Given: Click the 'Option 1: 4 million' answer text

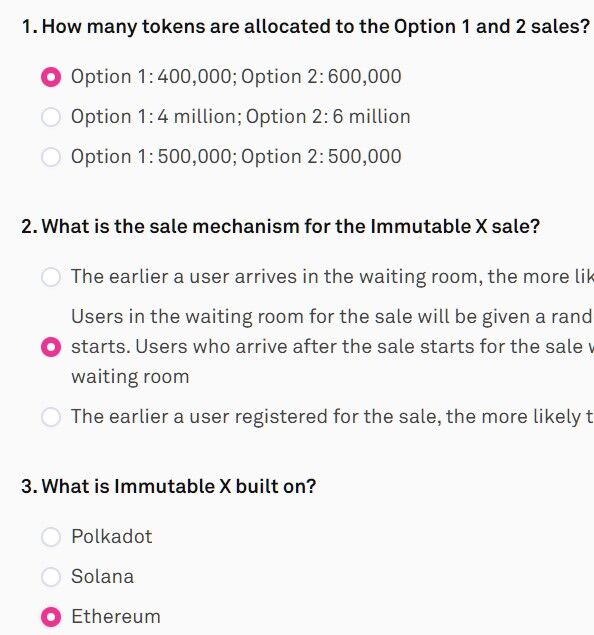Looking at the screenshot, I should tap(241, 117).
